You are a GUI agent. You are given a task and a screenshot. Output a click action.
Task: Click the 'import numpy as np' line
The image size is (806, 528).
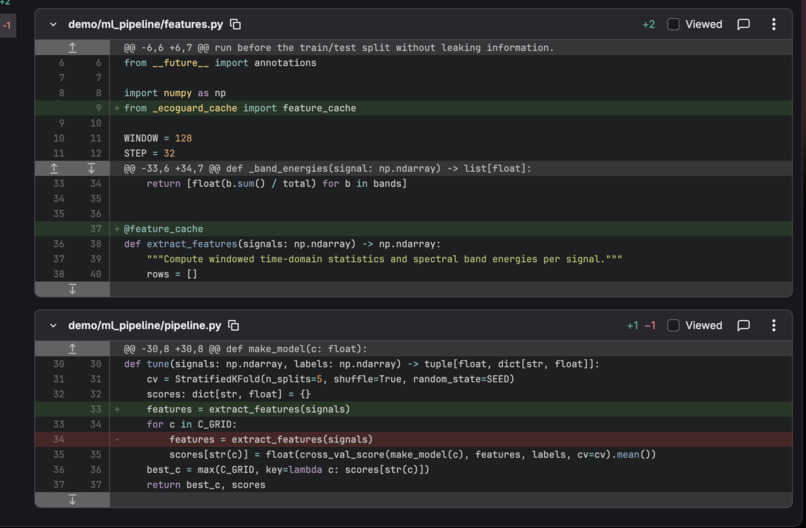point(413,93)
